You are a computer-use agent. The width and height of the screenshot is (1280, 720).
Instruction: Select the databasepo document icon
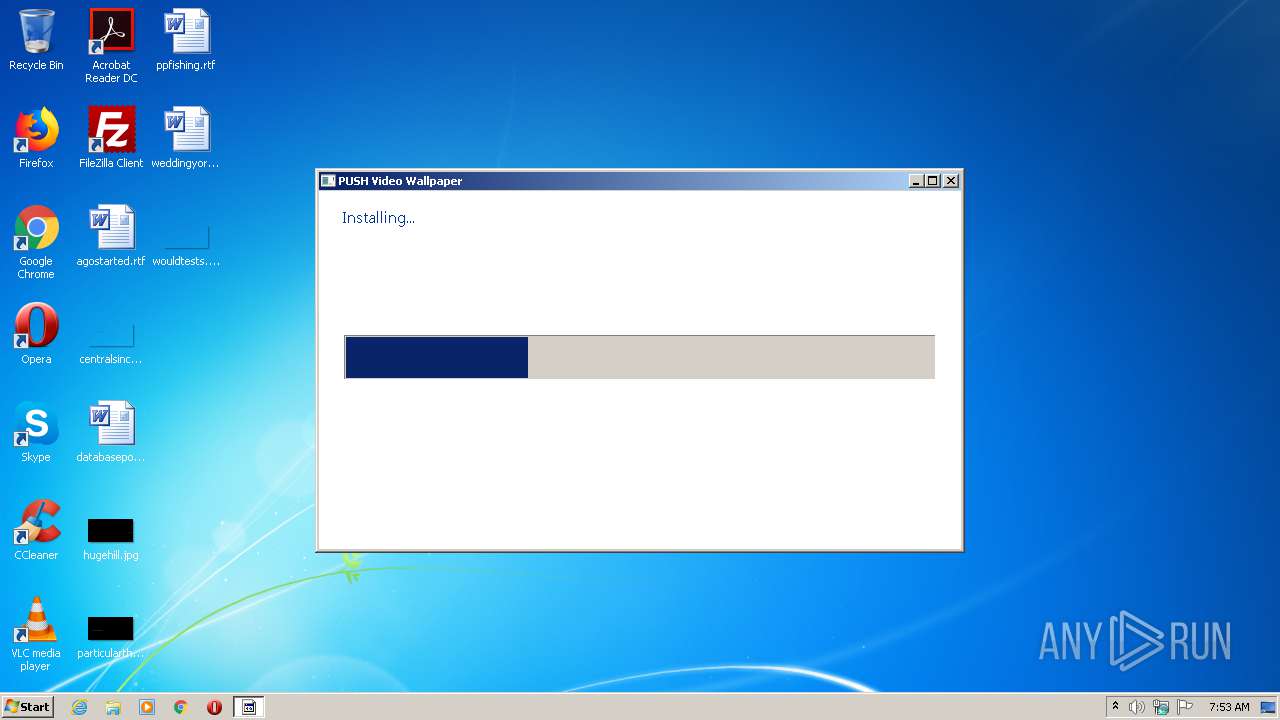pos(111,432)
